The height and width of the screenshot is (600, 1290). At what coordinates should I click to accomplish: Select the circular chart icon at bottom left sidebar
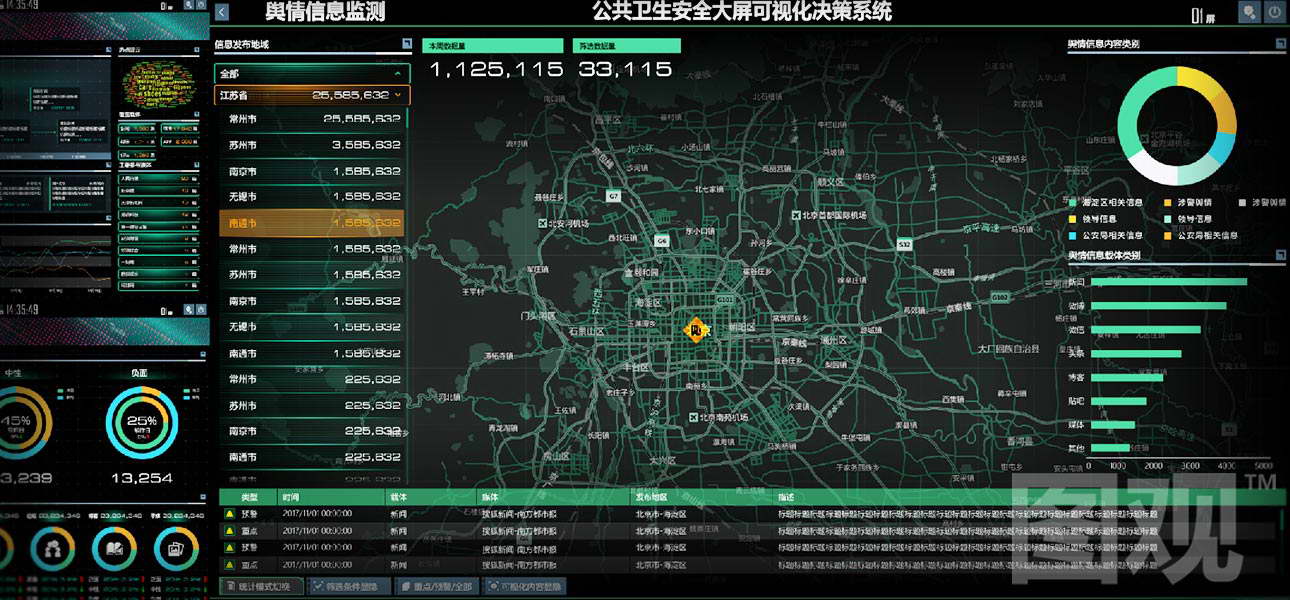(52, 548)
